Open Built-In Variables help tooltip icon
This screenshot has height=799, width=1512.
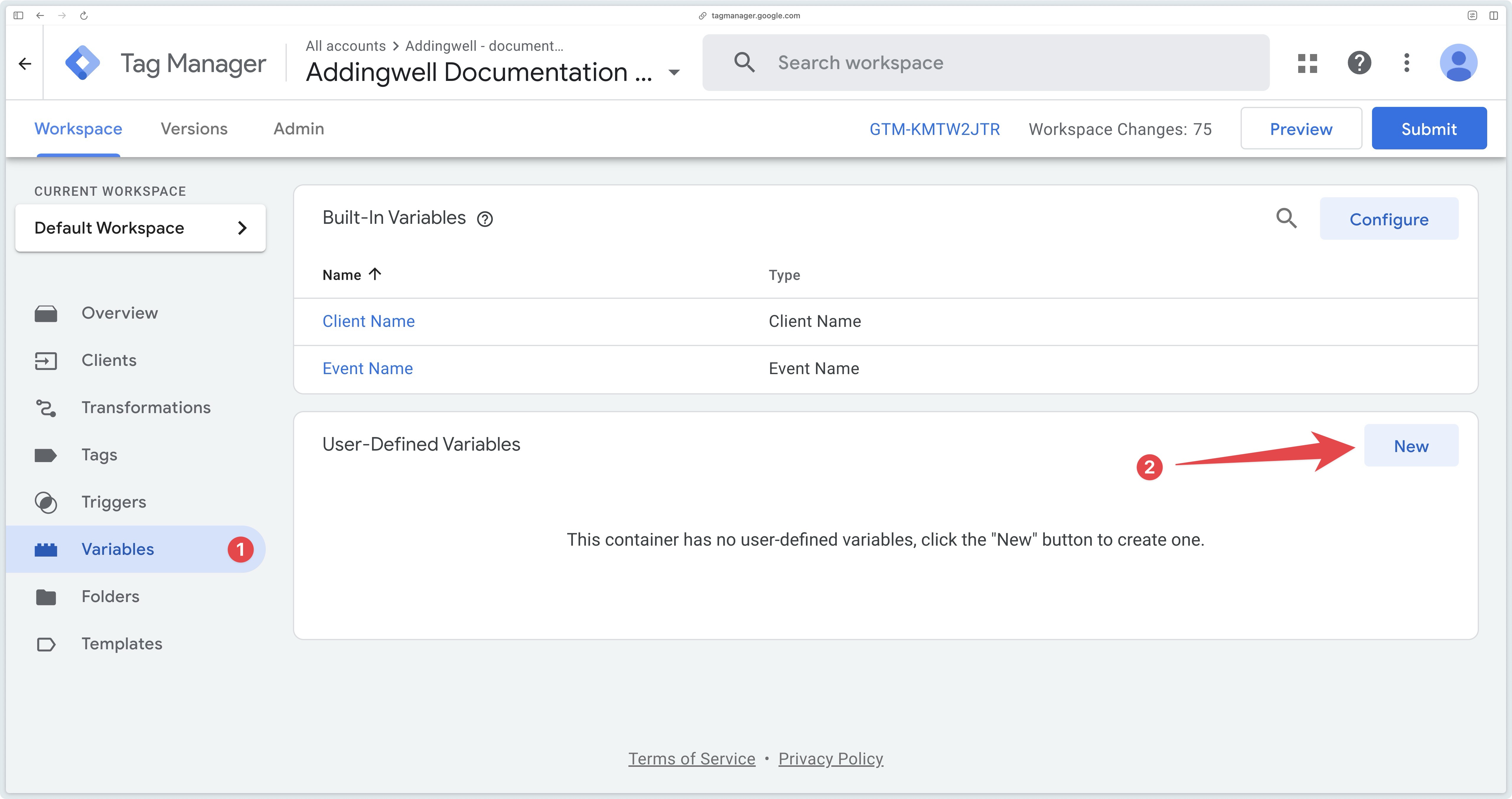click(x=485, y=219)
